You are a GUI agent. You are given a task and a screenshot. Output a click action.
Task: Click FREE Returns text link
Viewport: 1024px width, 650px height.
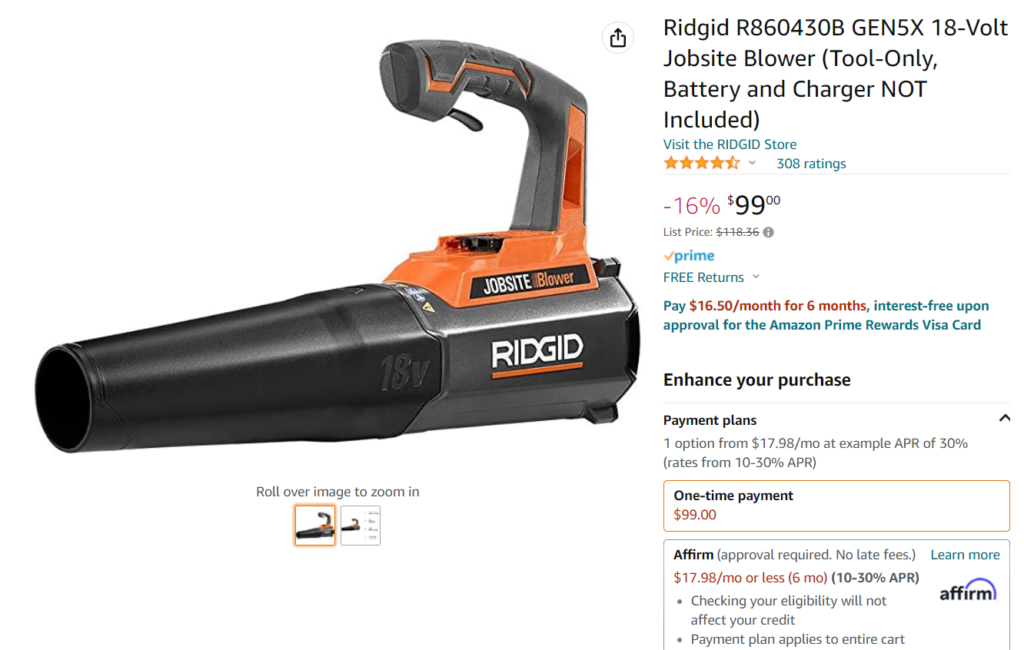703,277
